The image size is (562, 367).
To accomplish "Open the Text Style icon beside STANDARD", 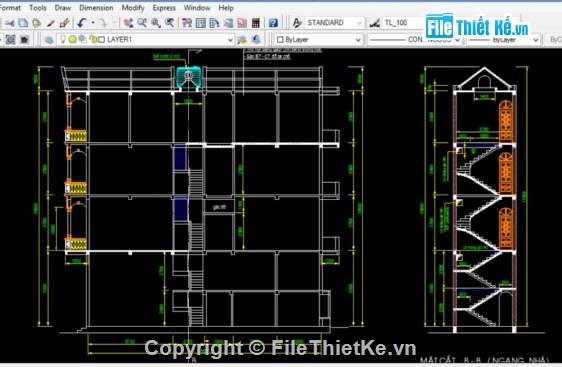I will (297, 23).
